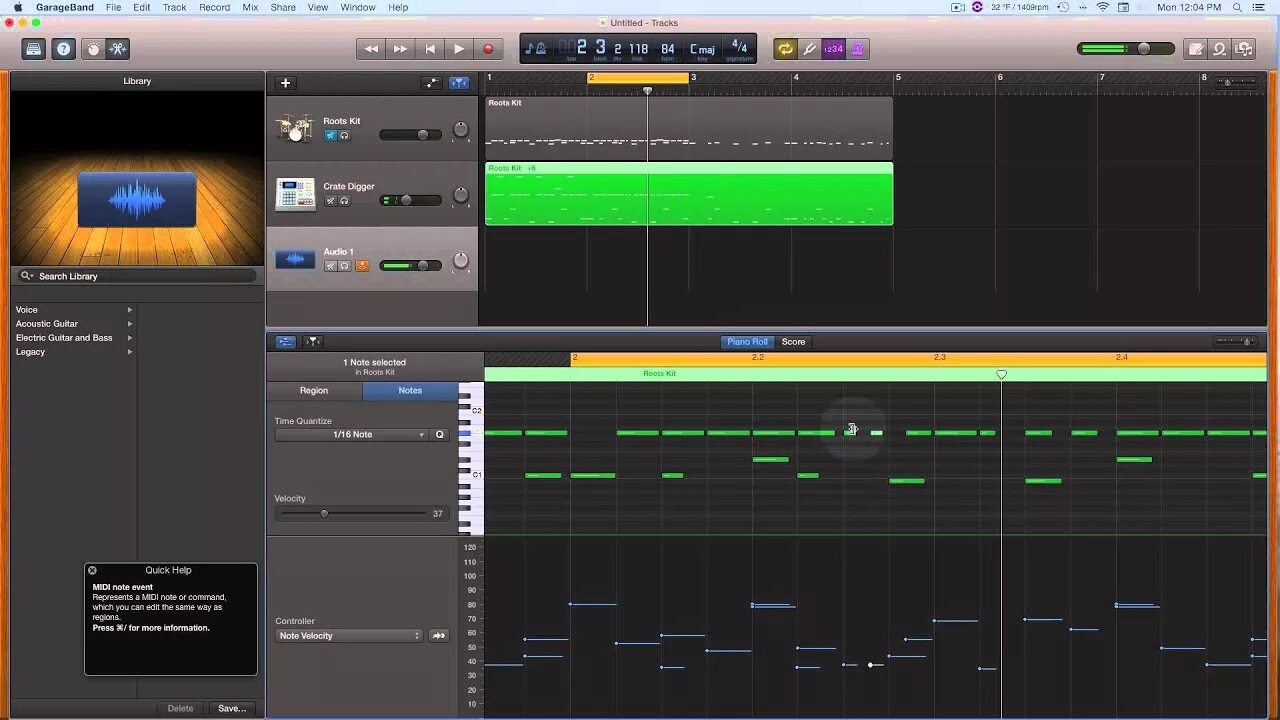
Task: Click the library Delete button
Action: click(180, 708)
